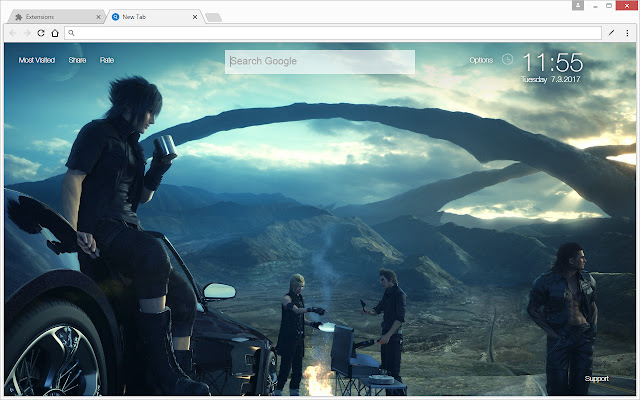Click the date Tuesday 7.3.2017
640x400 pixels.
tap(551, 79)
